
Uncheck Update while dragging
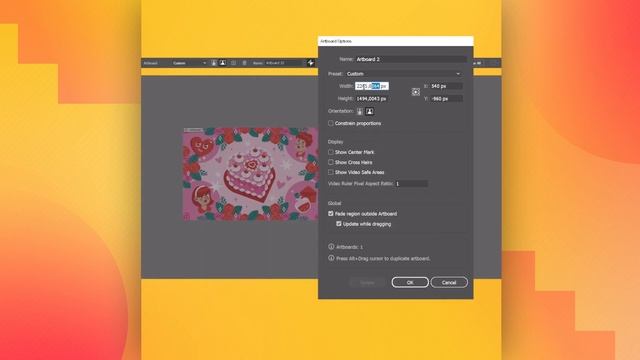point(339,224)
